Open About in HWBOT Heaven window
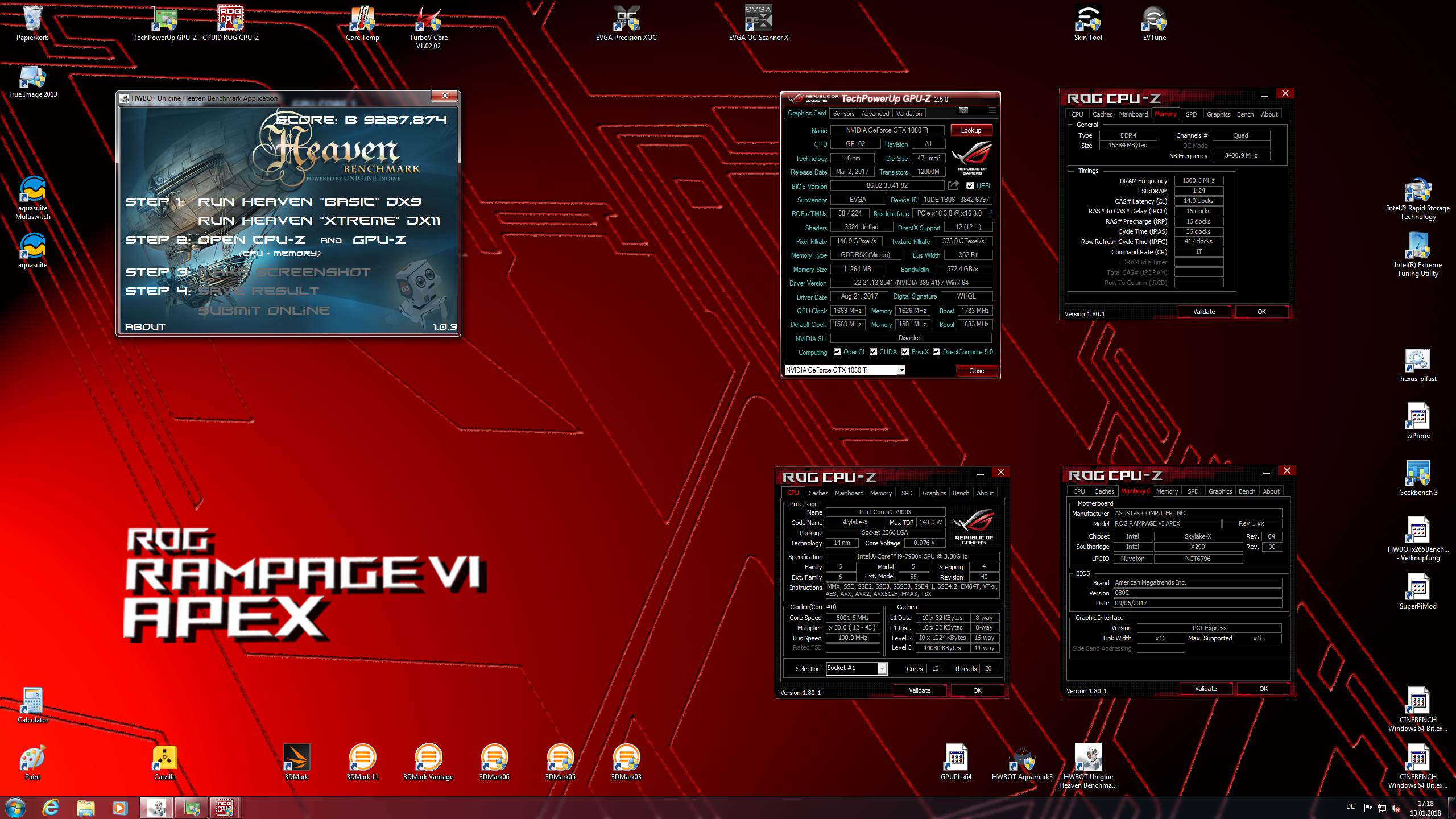 (x=145, y=327)
